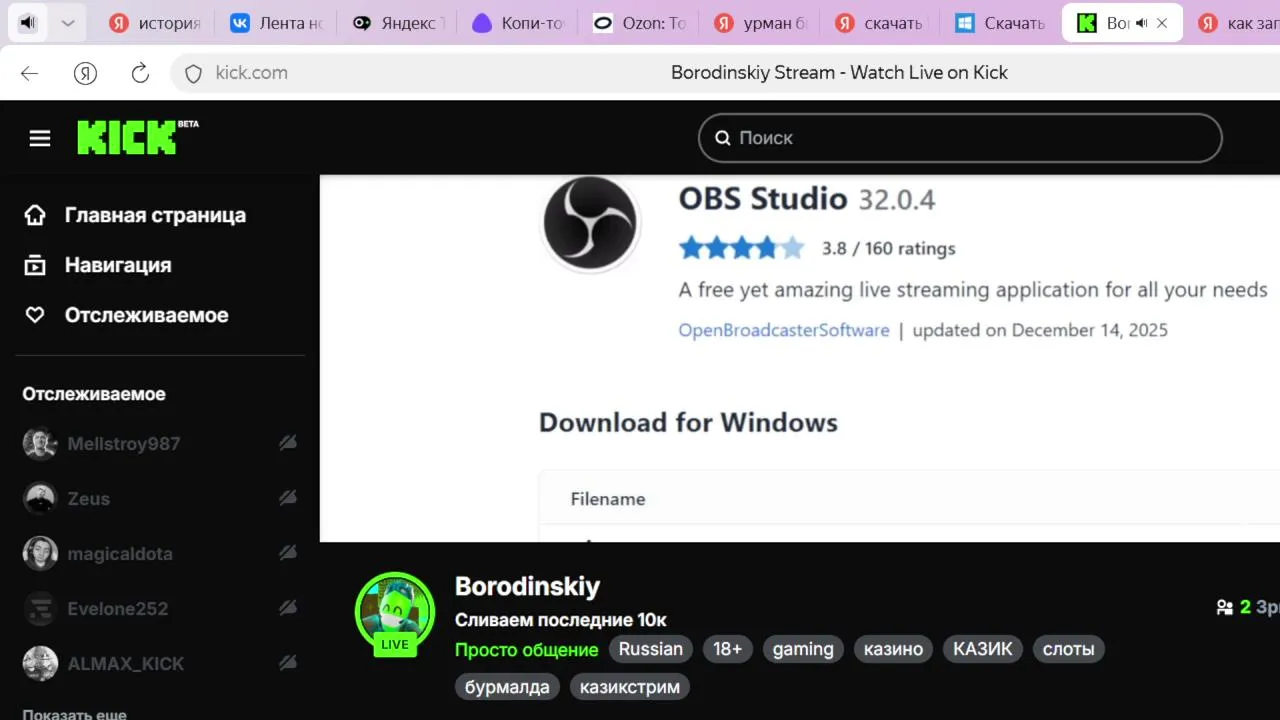This screenshot has width=1280, height=720.
Task: Click Borodinskiy live avatar
Action: (395, 612)
